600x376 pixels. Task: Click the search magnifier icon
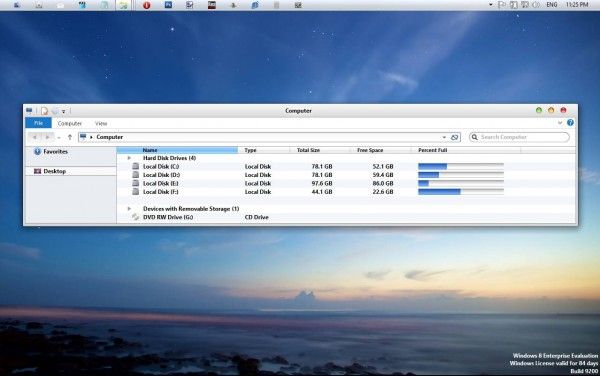point(474,137)
